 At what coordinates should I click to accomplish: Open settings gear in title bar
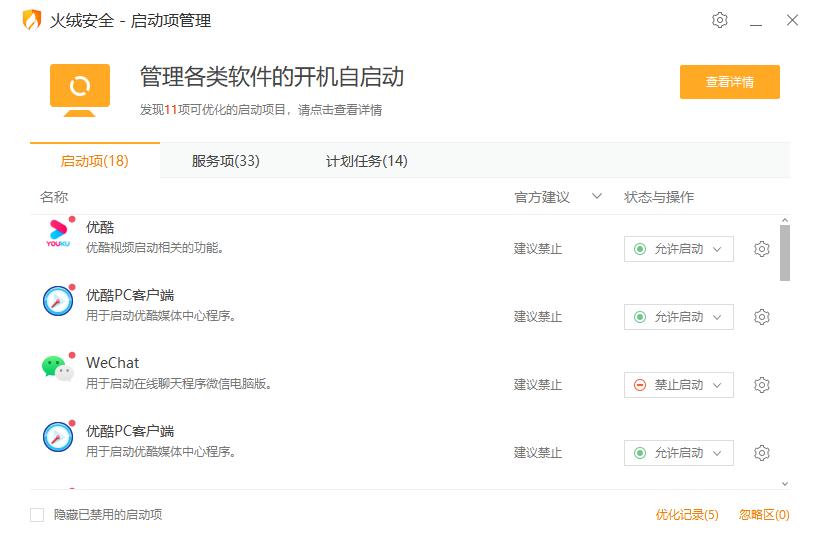pos(720,20)
